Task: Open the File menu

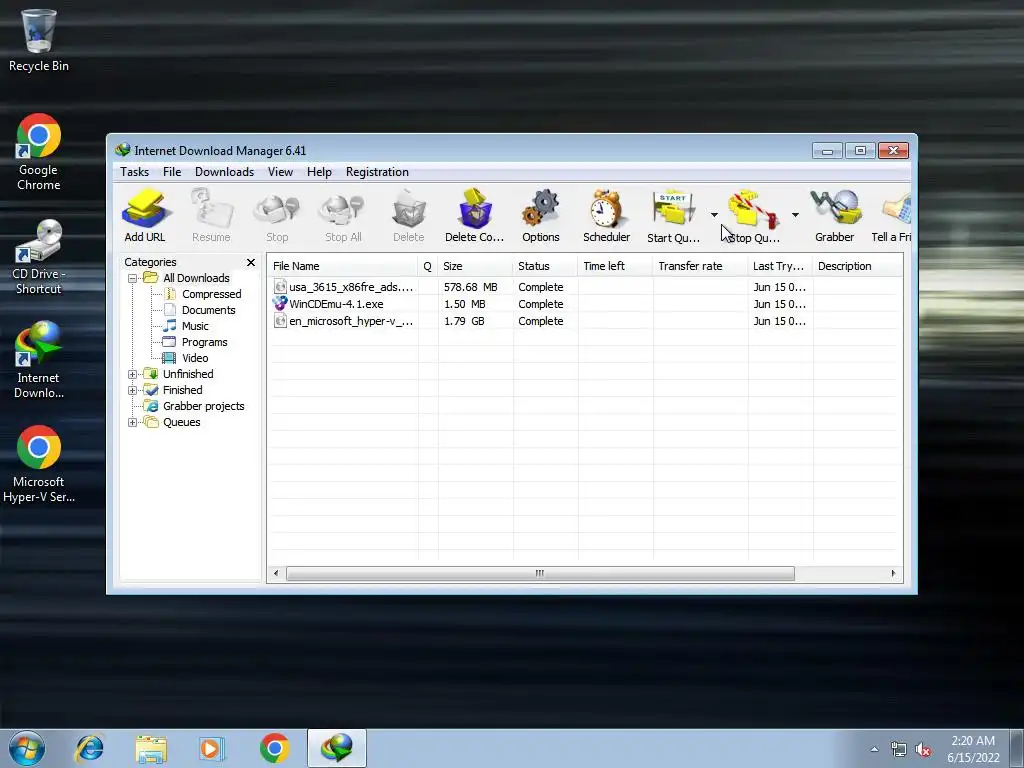Action: tap(172, 172)
